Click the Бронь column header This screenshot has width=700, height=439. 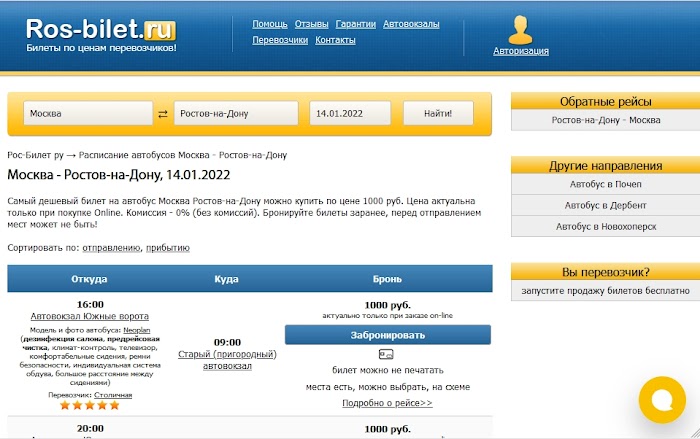[388, 279]
